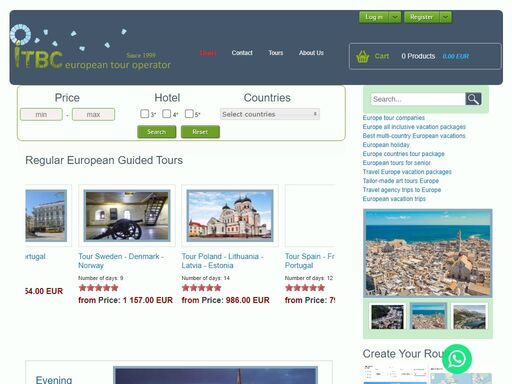The width and height of the screenshot is (512, 384).
Task: Click the night tower image below
Action: click(215, 375)
